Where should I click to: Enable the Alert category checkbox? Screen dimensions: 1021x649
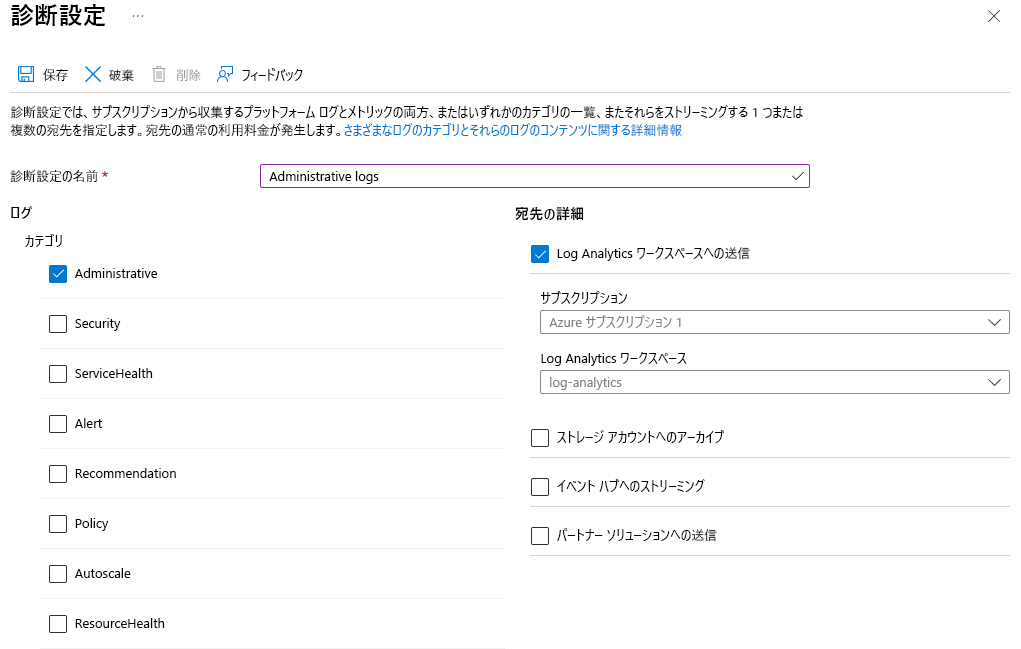coord(58,424)
